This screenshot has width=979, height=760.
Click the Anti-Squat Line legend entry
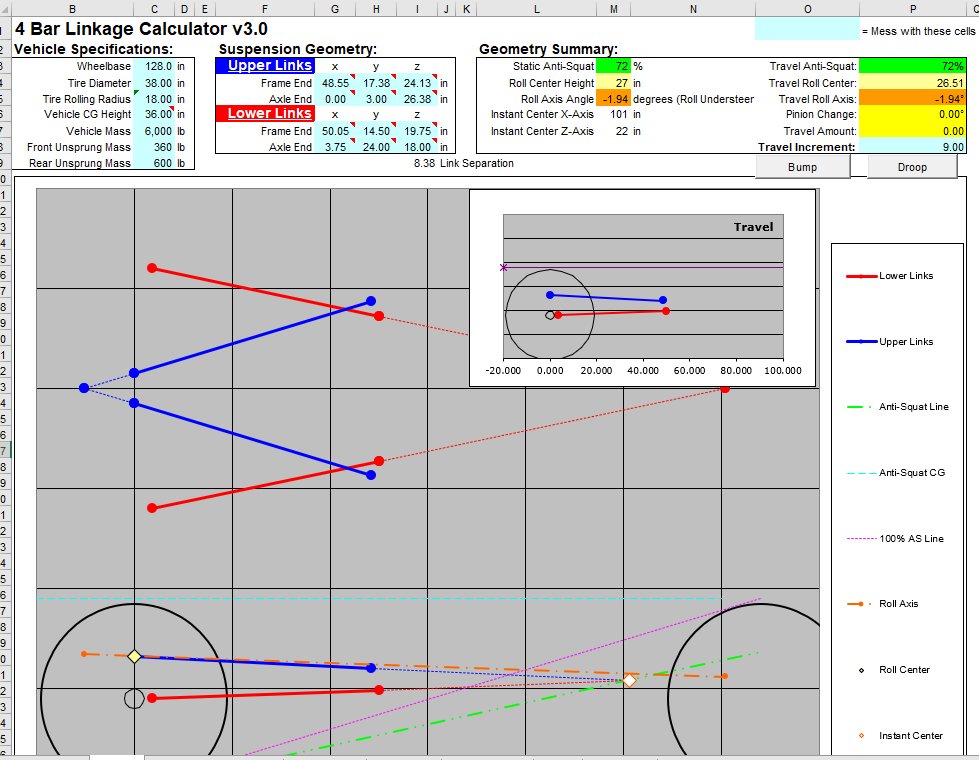click(x=897, y=407)
